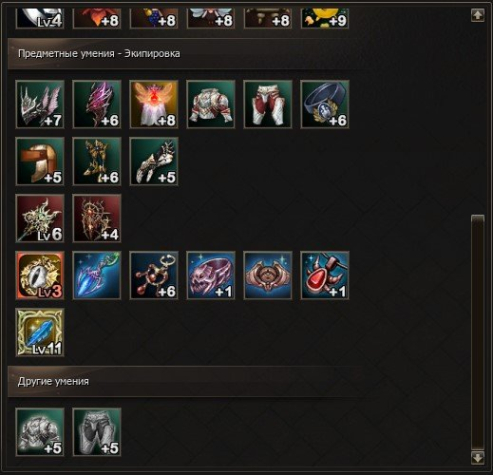Click the red gem necklace +1 icon
This screenshot has height=475, width=493.
coord(325,275)
